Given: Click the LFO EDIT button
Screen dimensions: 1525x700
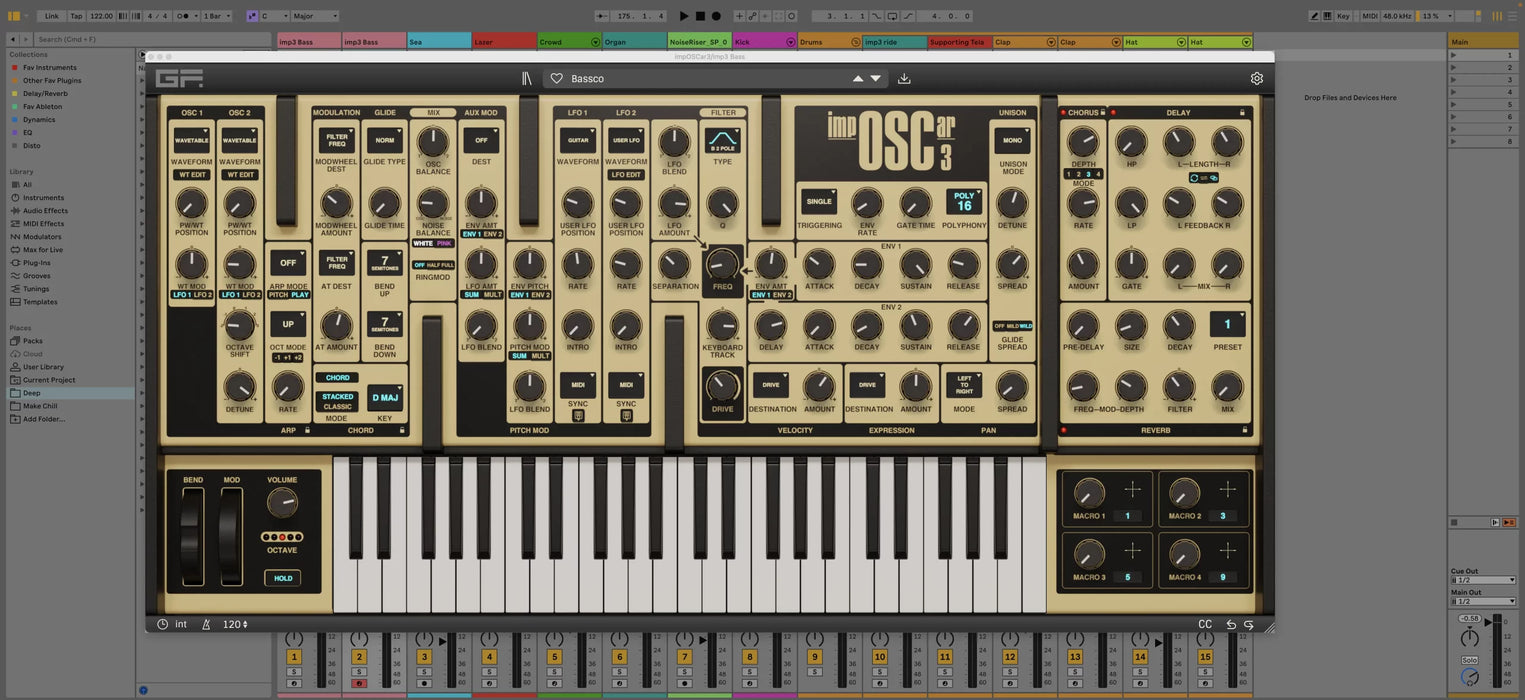Looking at the screenshot, I should (x=626, y=175).
